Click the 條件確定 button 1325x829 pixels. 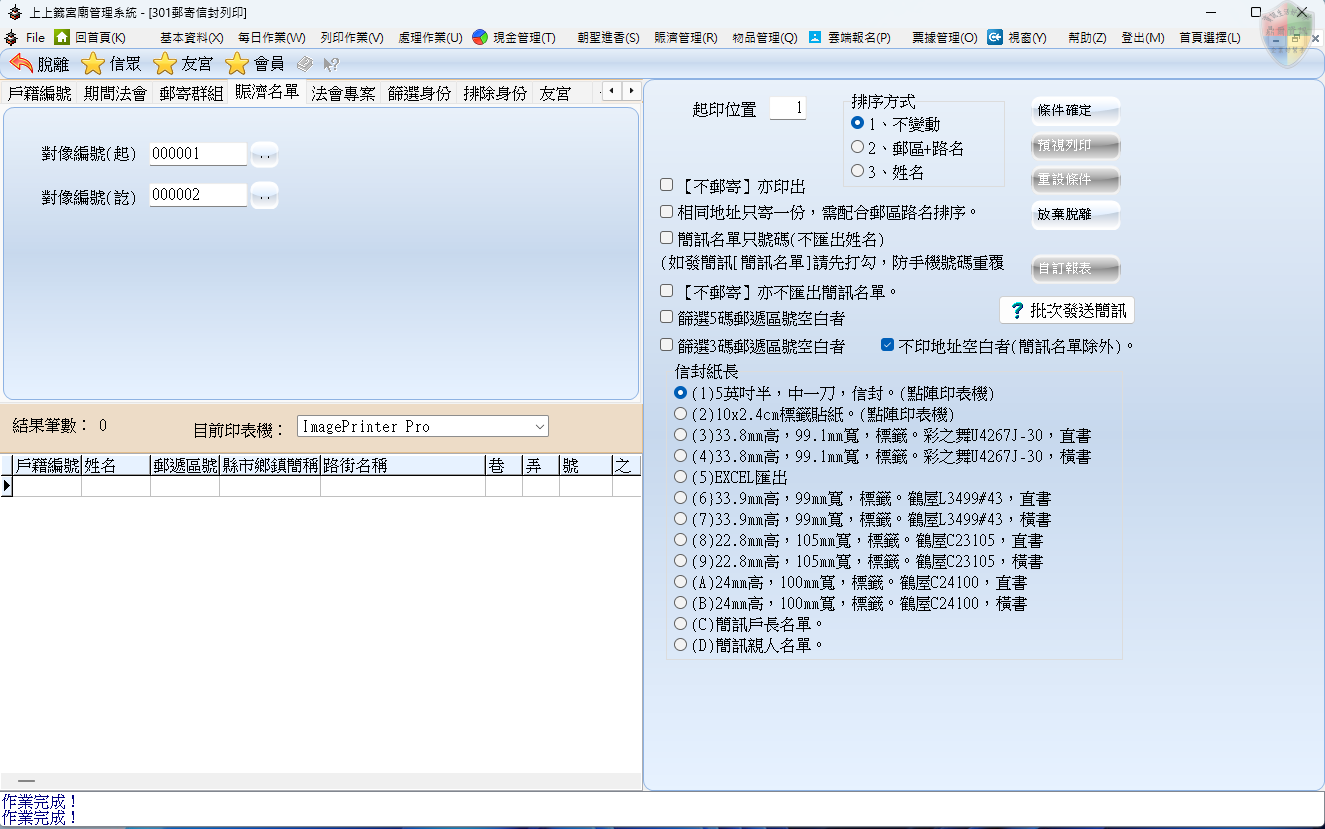click(x=1075, y=111)
